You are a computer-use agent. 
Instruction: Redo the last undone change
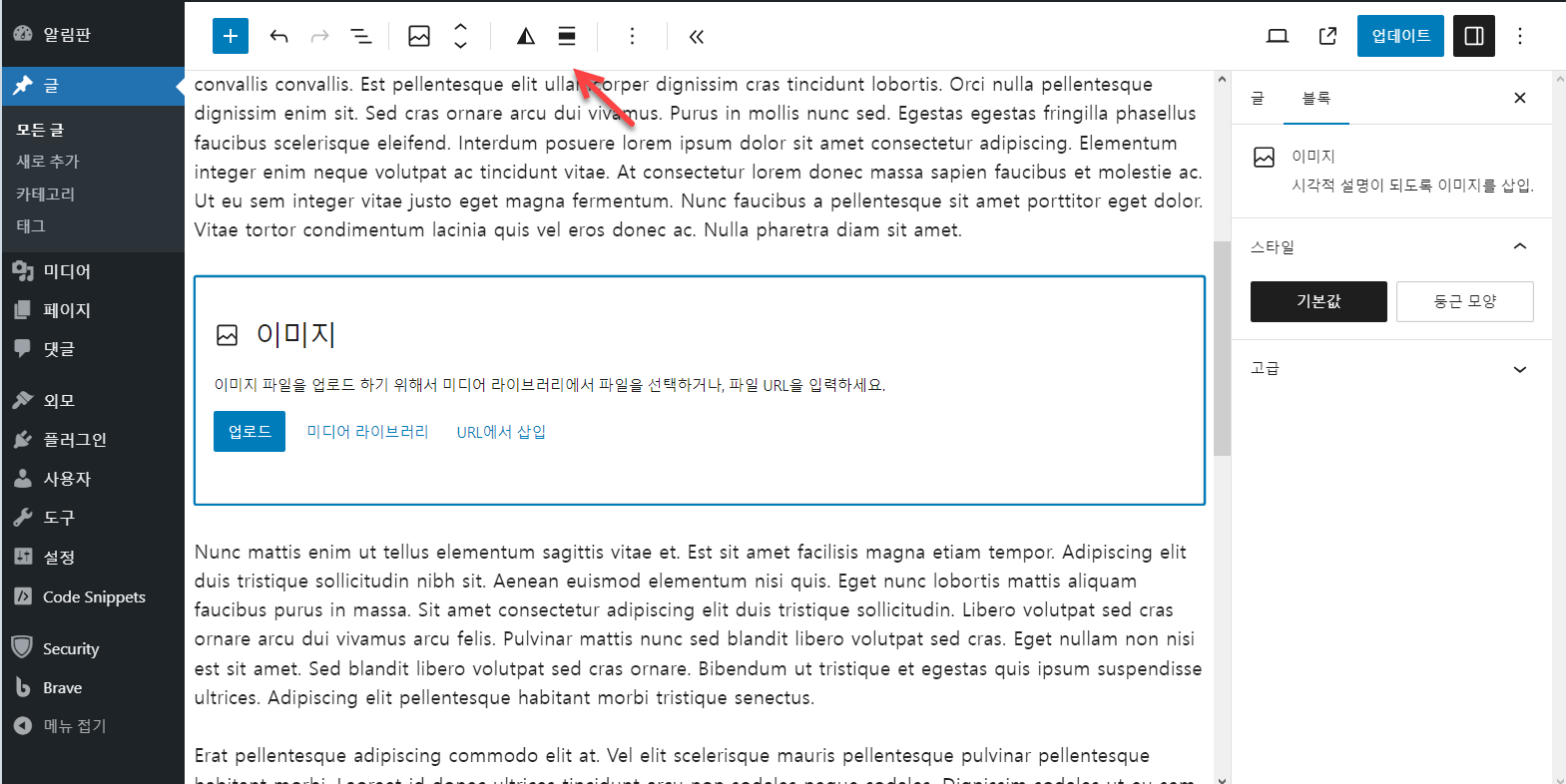point(319,36)
